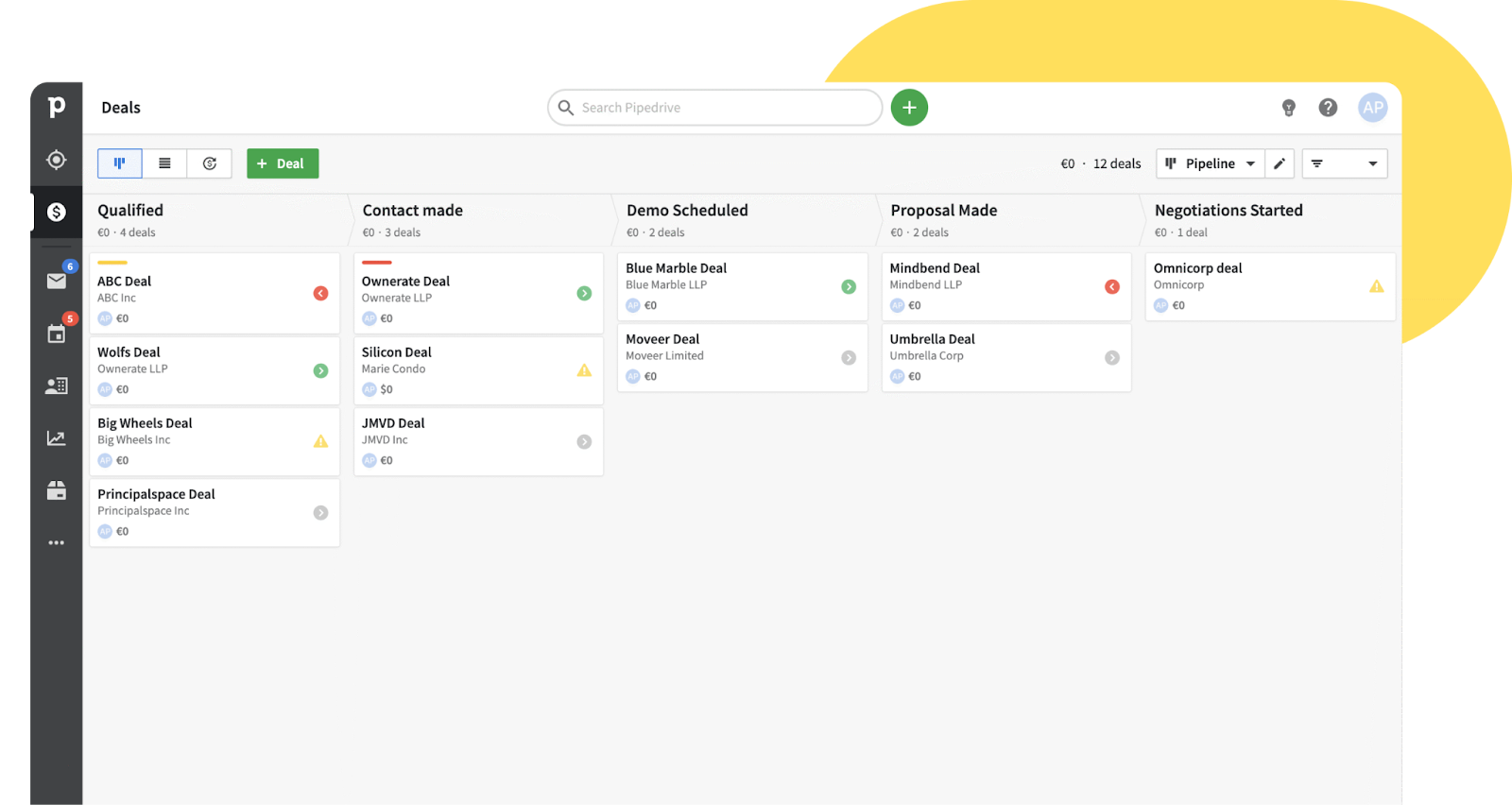The image size is (1512, 805).
Task: Open the Products box icon
Action: [x=57, y=490]
